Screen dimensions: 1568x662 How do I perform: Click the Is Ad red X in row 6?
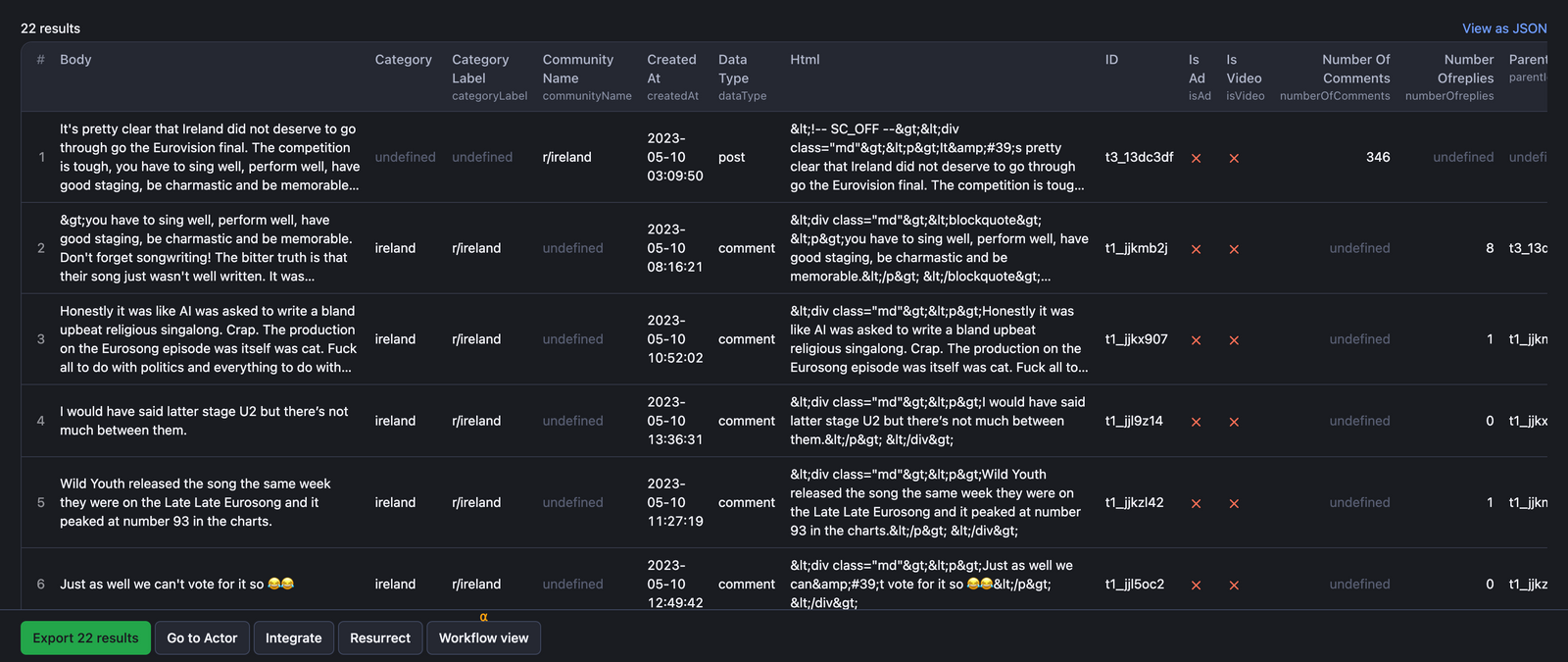pyautogui.click(x=1196, y=585)
